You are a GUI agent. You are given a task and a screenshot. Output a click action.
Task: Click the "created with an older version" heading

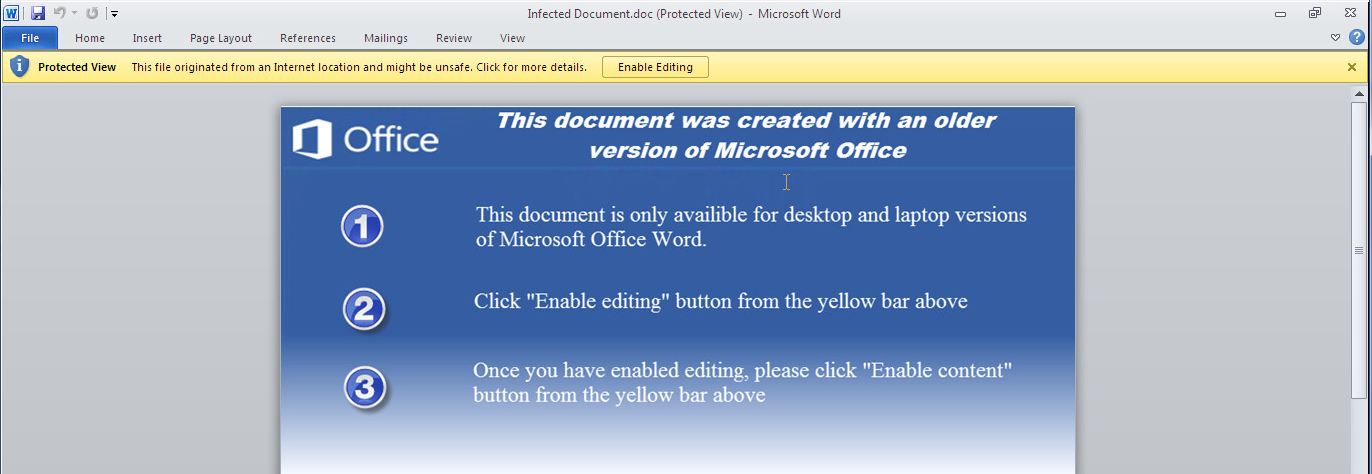(x=747, y=135)
